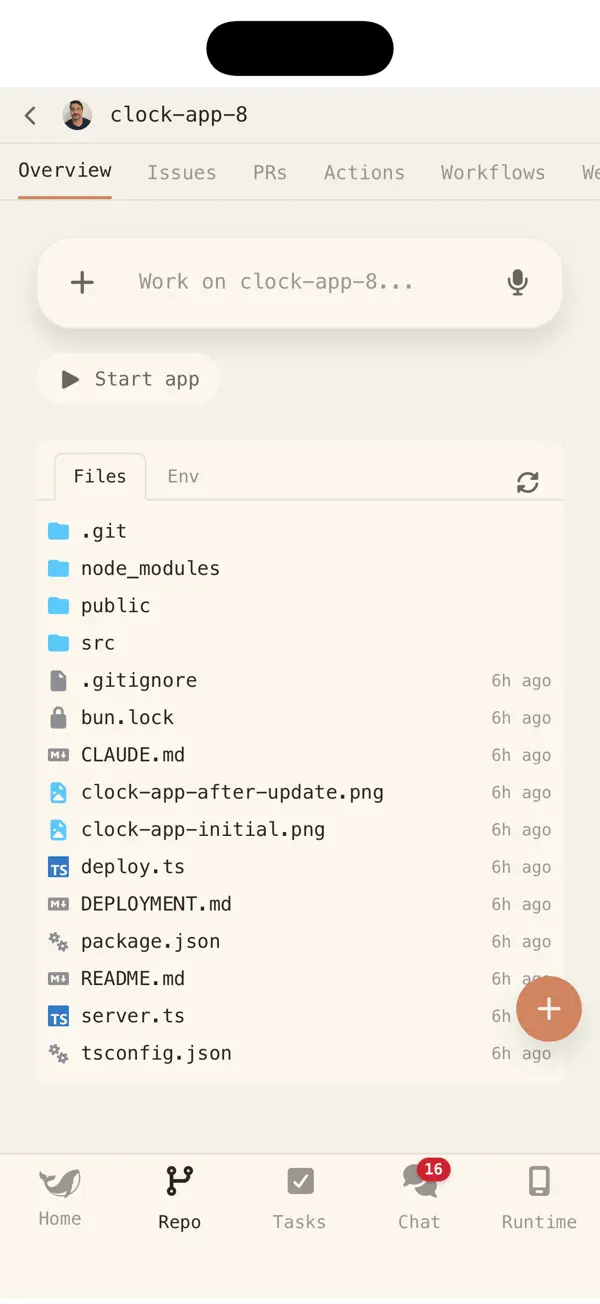The height and width of the screenshot is (1304, 600).
Task: Go back using the back chevron
Action: (x=29, y=115)
